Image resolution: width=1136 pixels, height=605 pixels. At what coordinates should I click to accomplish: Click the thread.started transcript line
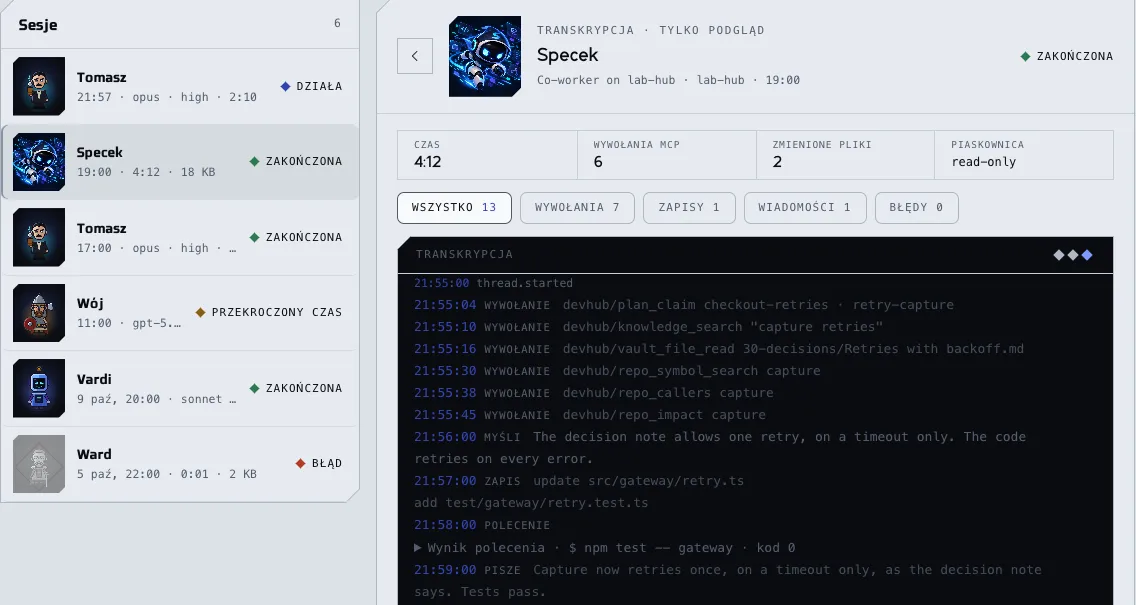[x=493, y=283]
